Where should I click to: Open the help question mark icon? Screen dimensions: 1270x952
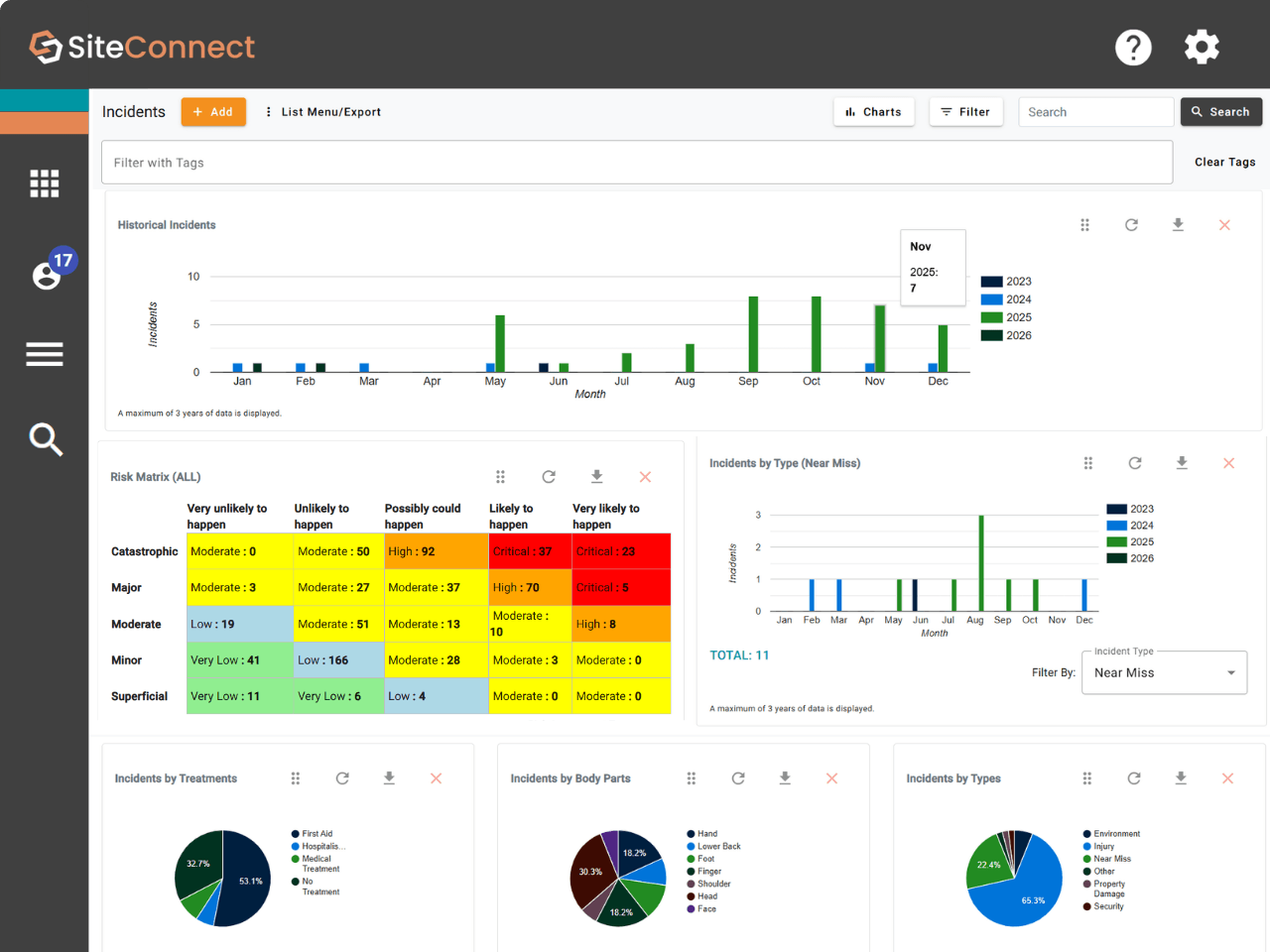tap(1133, 47)
